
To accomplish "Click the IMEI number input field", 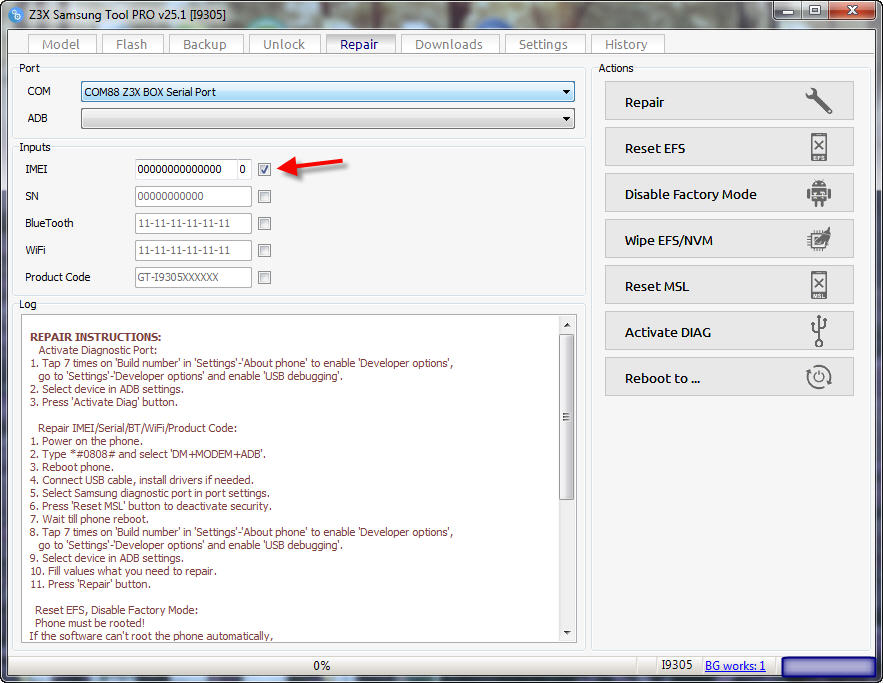I will click(186, 169).
